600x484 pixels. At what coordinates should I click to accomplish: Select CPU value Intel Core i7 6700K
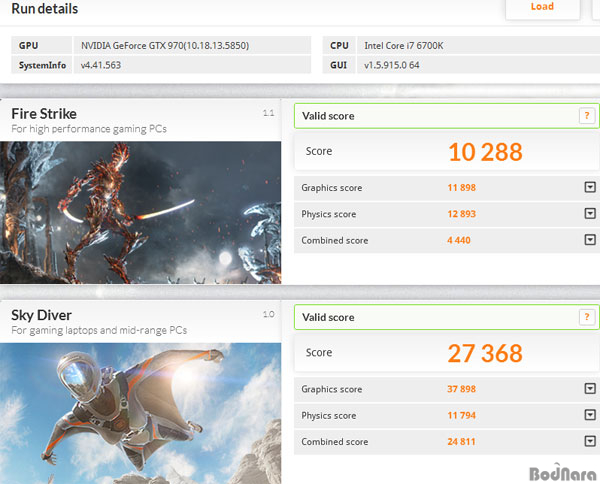pos(404,46)
